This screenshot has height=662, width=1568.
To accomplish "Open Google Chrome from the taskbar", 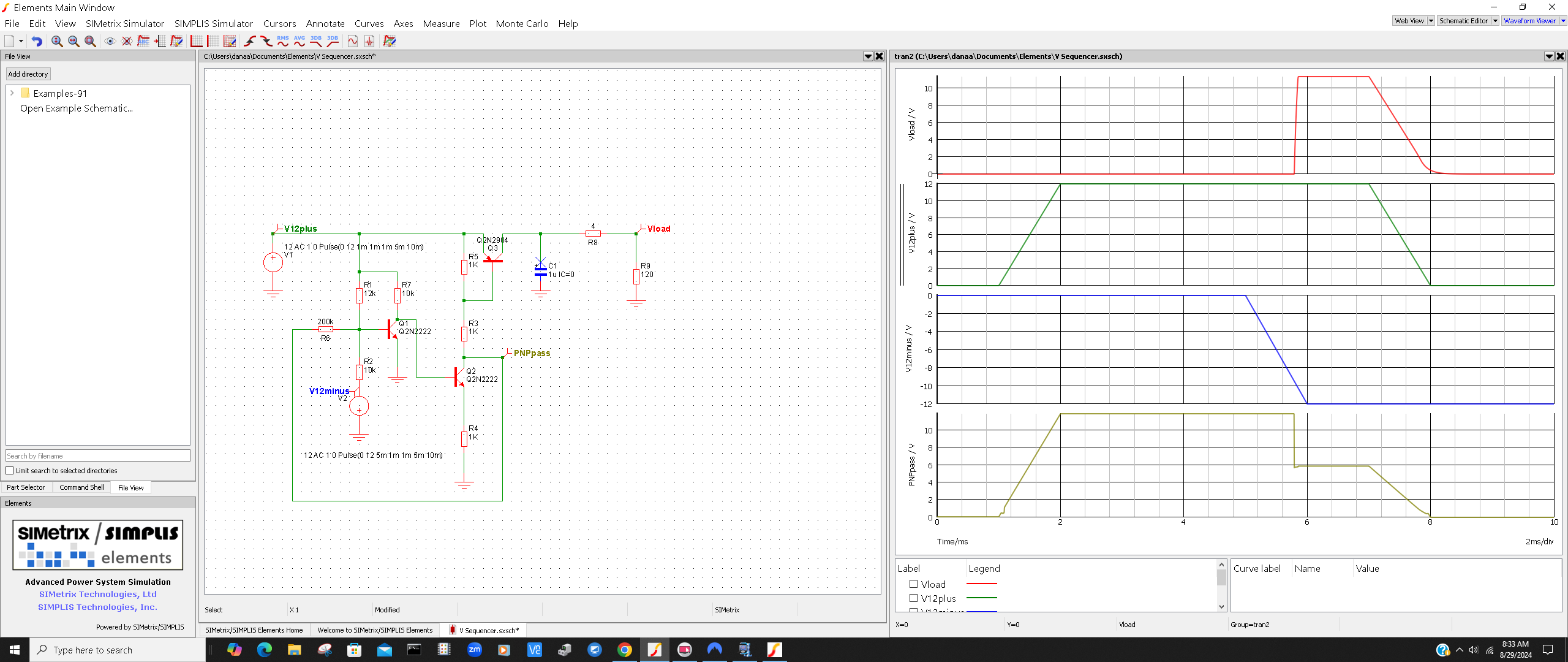I will tap(624, 650).
